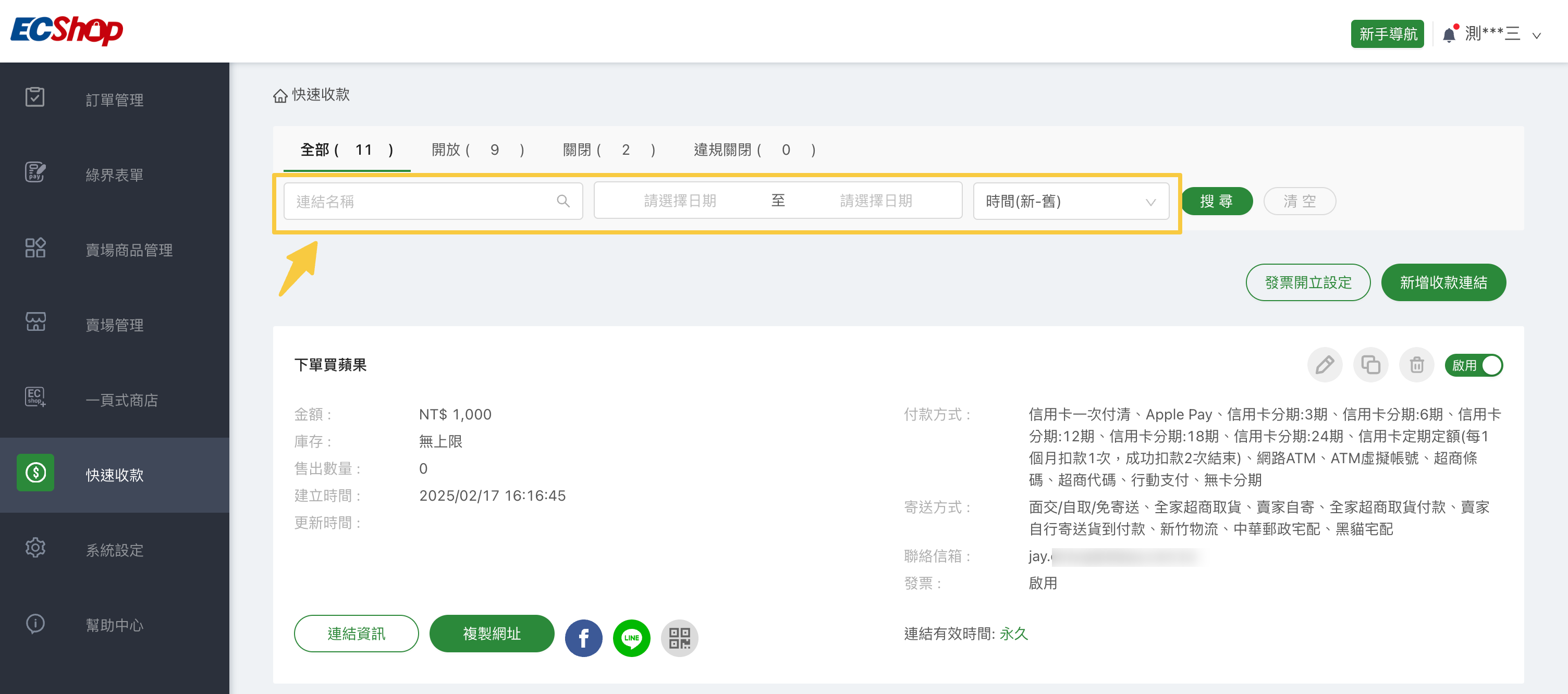
Task: Share link via Facebook icon
Action: tap(584, 638)
